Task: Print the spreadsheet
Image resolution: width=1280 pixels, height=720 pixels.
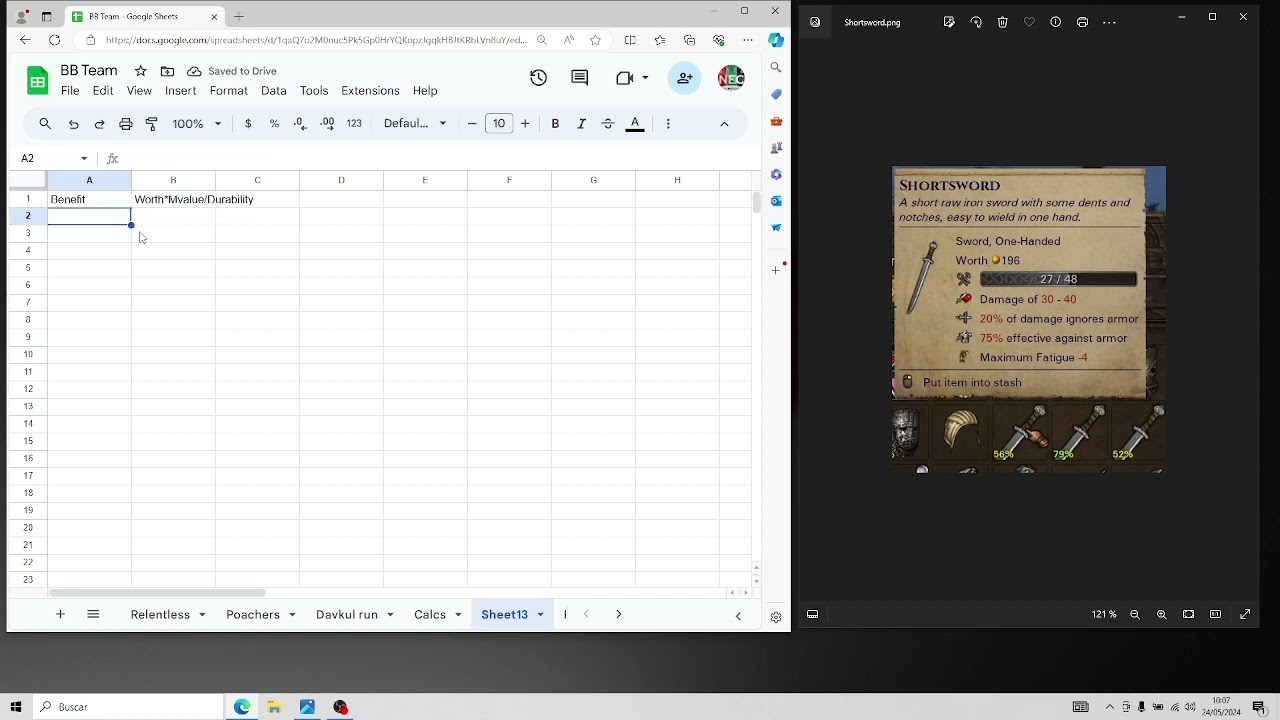Action: tap(126, 124)
